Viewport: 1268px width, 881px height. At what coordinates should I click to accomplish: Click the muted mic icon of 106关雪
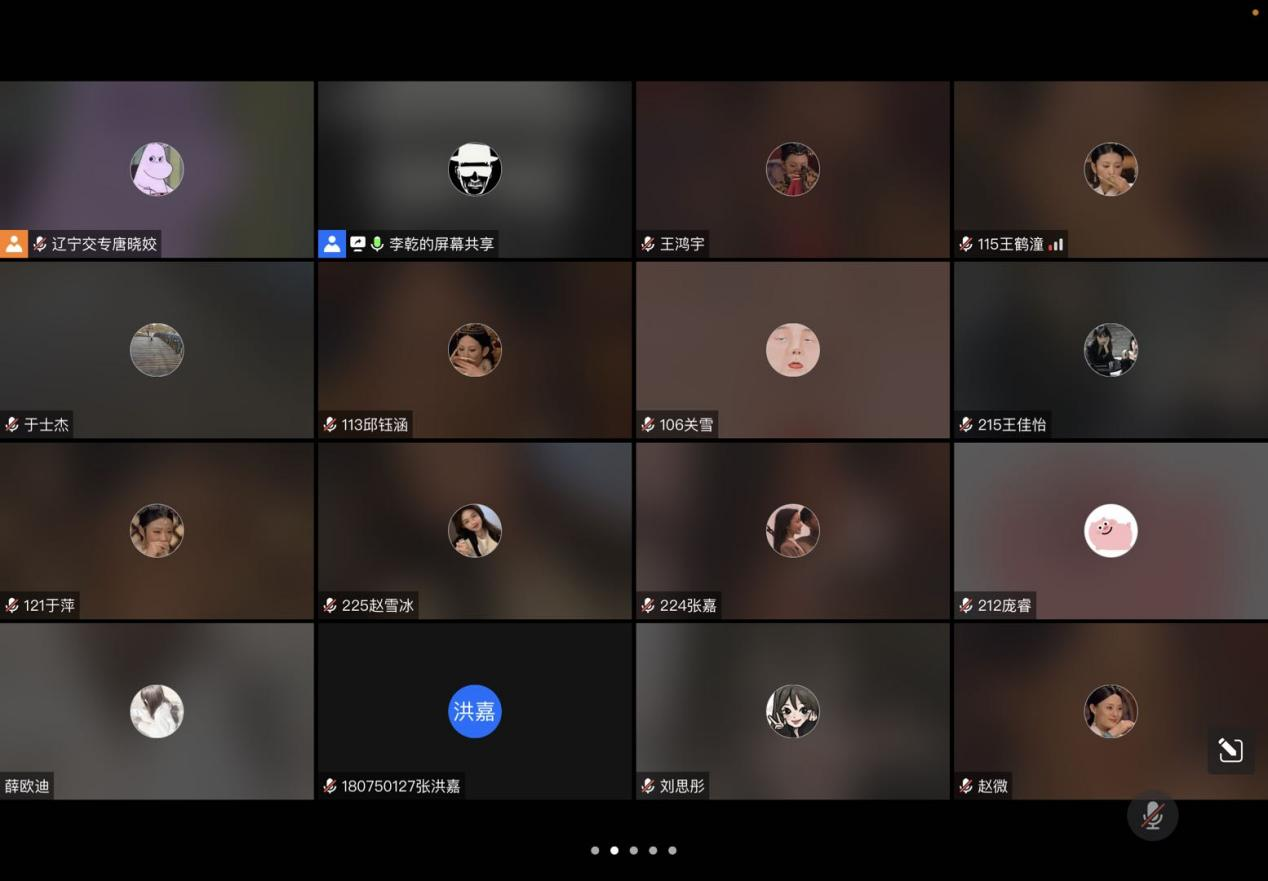pos(648,424)
